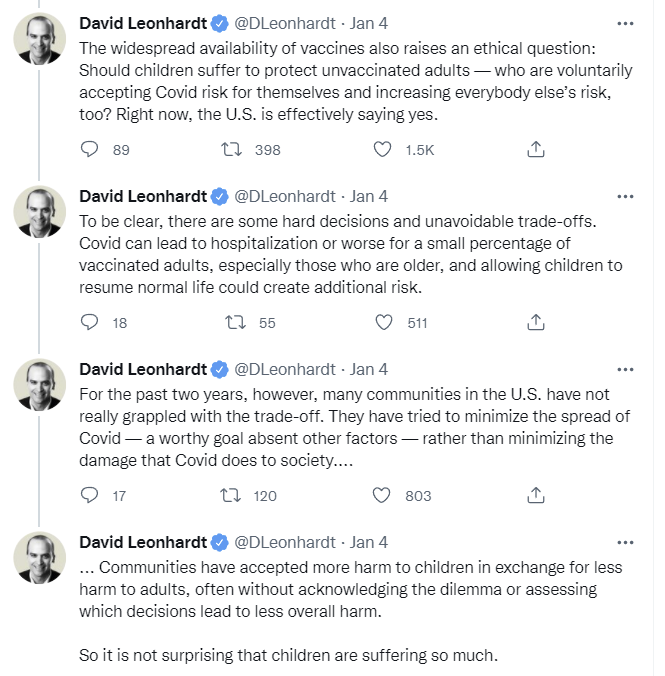Expand the three-dot menu on the third tweet
Screen dimensions: 665x676
tap(625, 369)
